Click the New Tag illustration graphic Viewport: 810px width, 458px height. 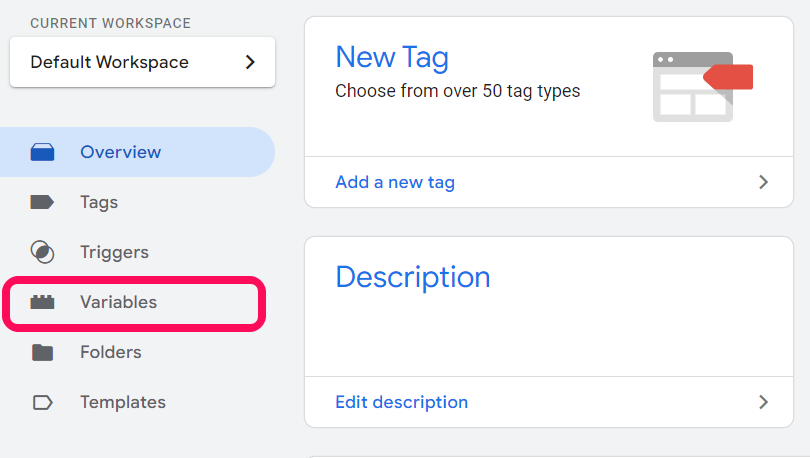click(702, 87)
